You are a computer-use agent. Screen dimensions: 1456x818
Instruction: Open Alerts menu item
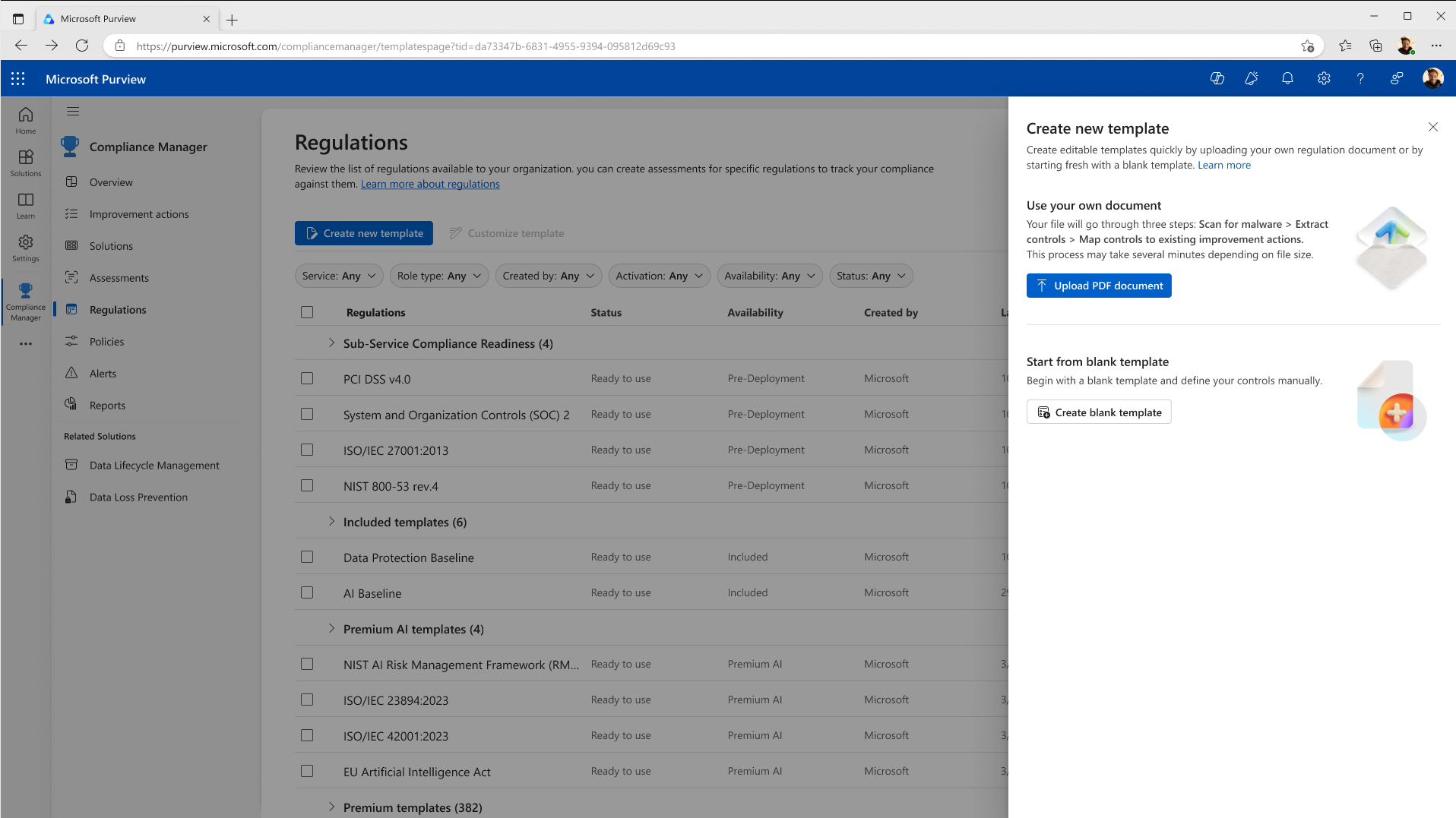pyautogui.click(x=103, y=374)
